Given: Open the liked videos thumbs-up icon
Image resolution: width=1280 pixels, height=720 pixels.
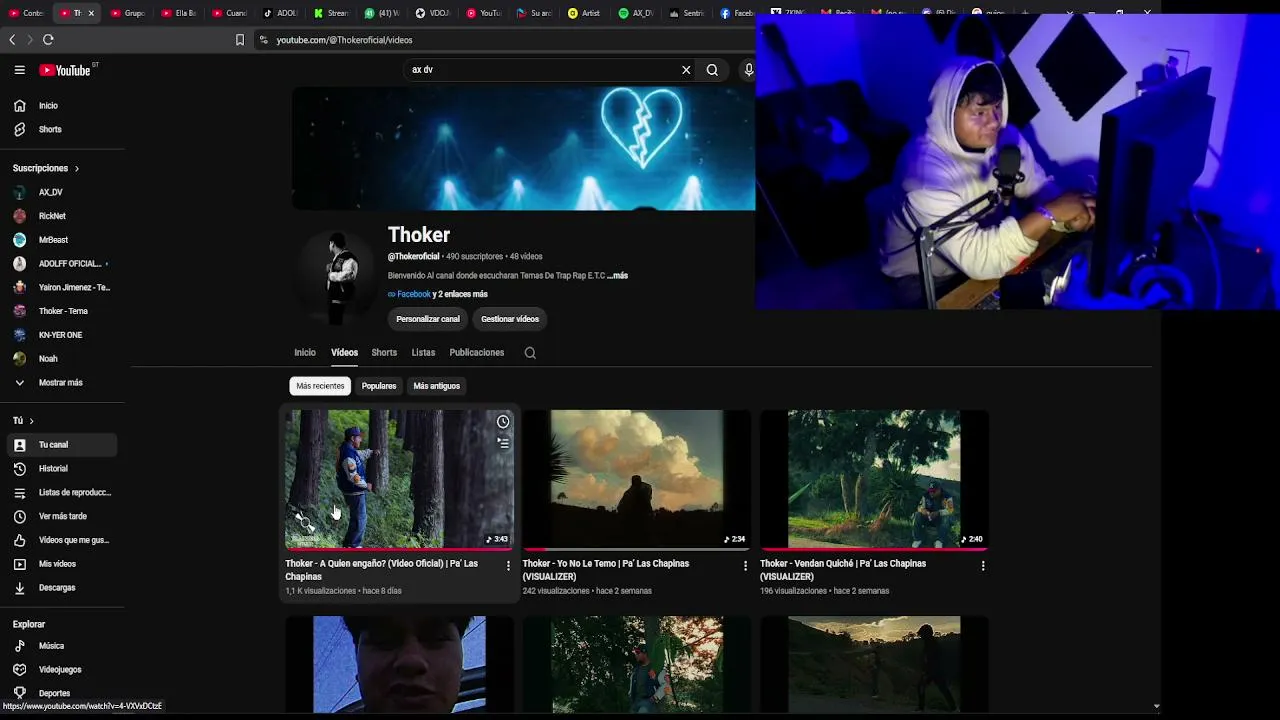Looking at the screenshot, I should tap(19, 540).
